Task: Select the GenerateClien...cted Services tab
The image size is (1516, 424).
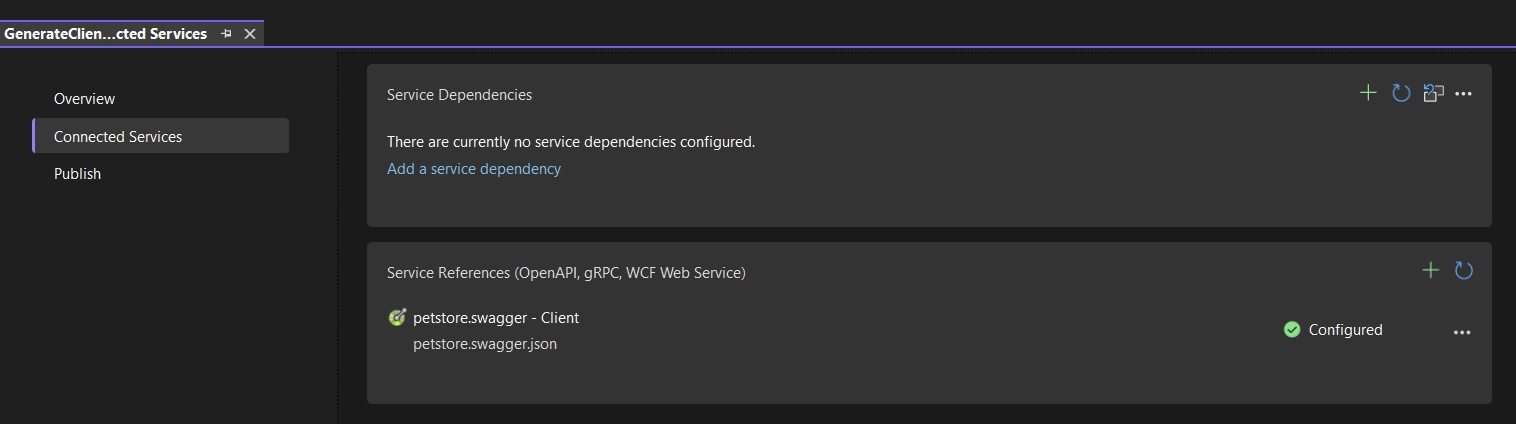Action: point(106,34)
